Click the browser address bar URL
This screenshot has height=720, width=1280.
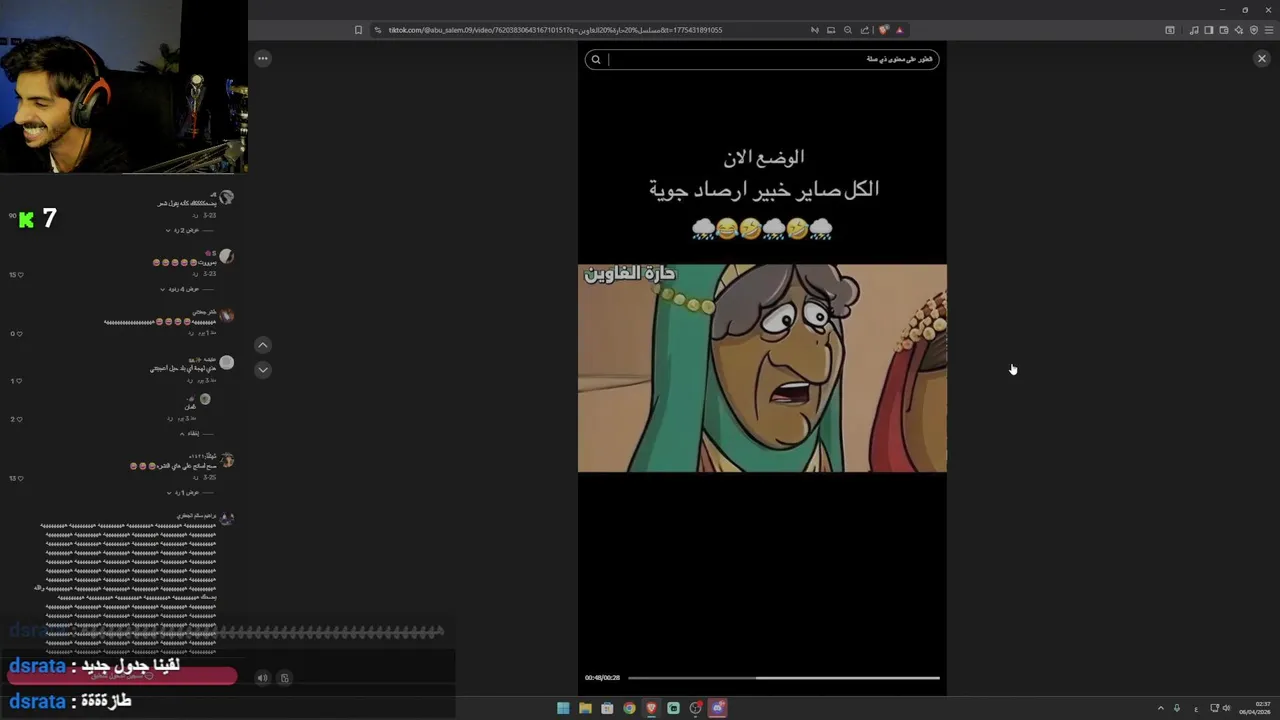point(555,30)
